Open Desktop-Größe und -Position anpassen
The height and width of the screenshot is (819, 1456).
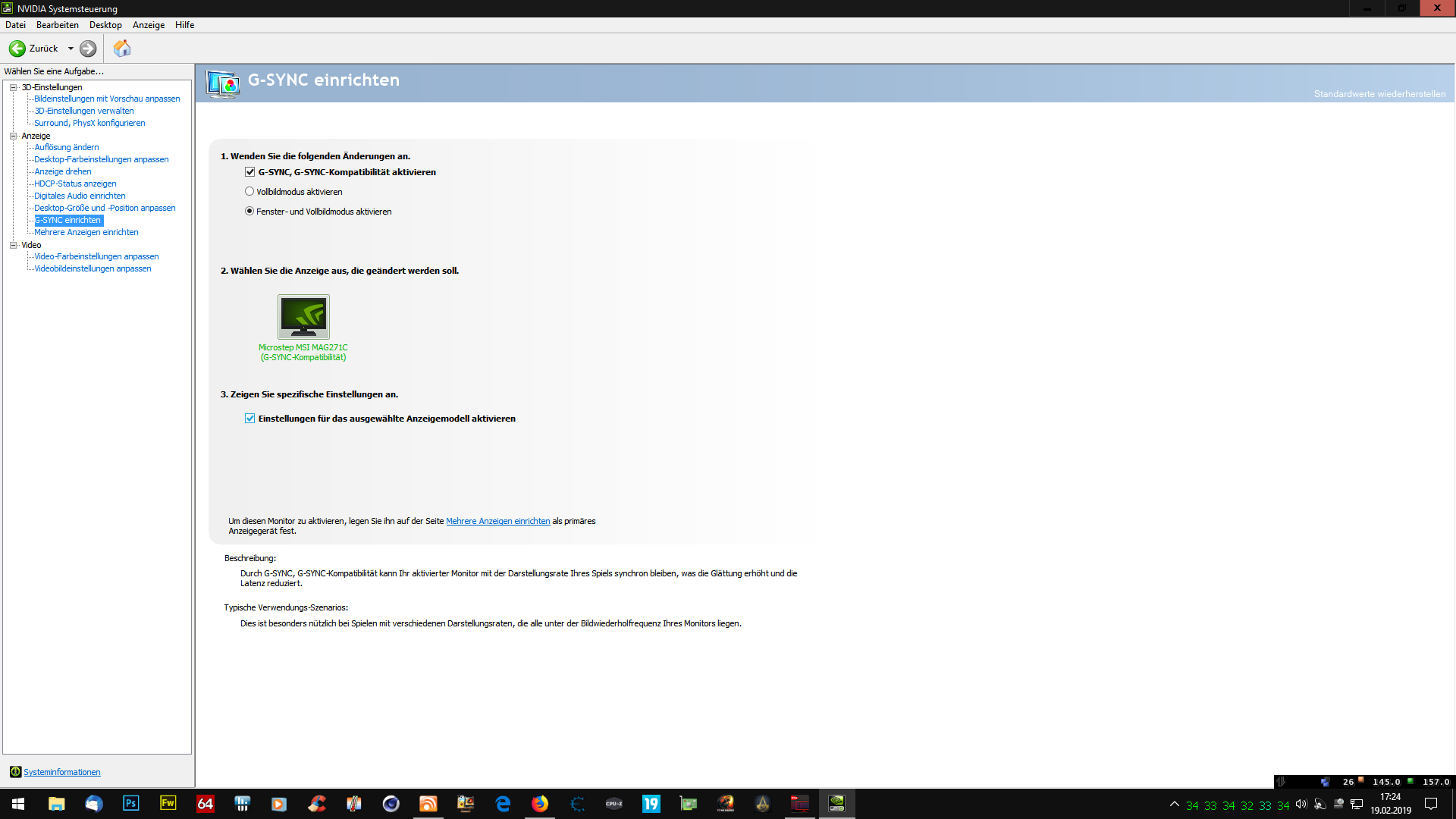click(105, 208)
